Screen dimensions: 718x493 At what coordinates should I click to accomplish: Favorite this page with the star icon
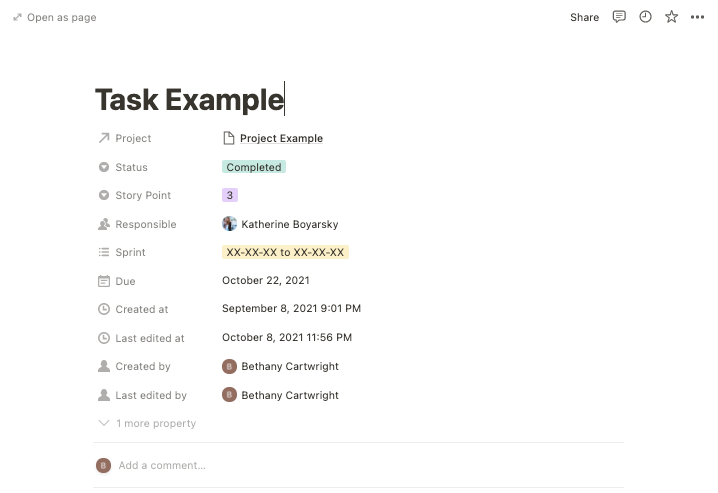tap(671, 17)
